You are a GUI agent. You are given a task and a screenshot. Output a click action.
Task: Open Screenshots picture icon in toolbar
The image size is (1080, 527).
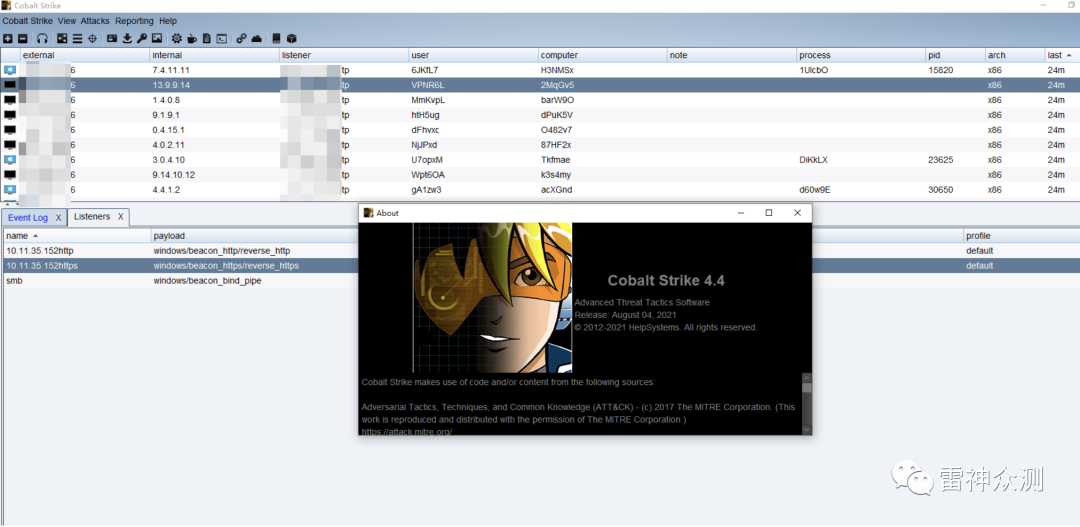click(157, 39)
